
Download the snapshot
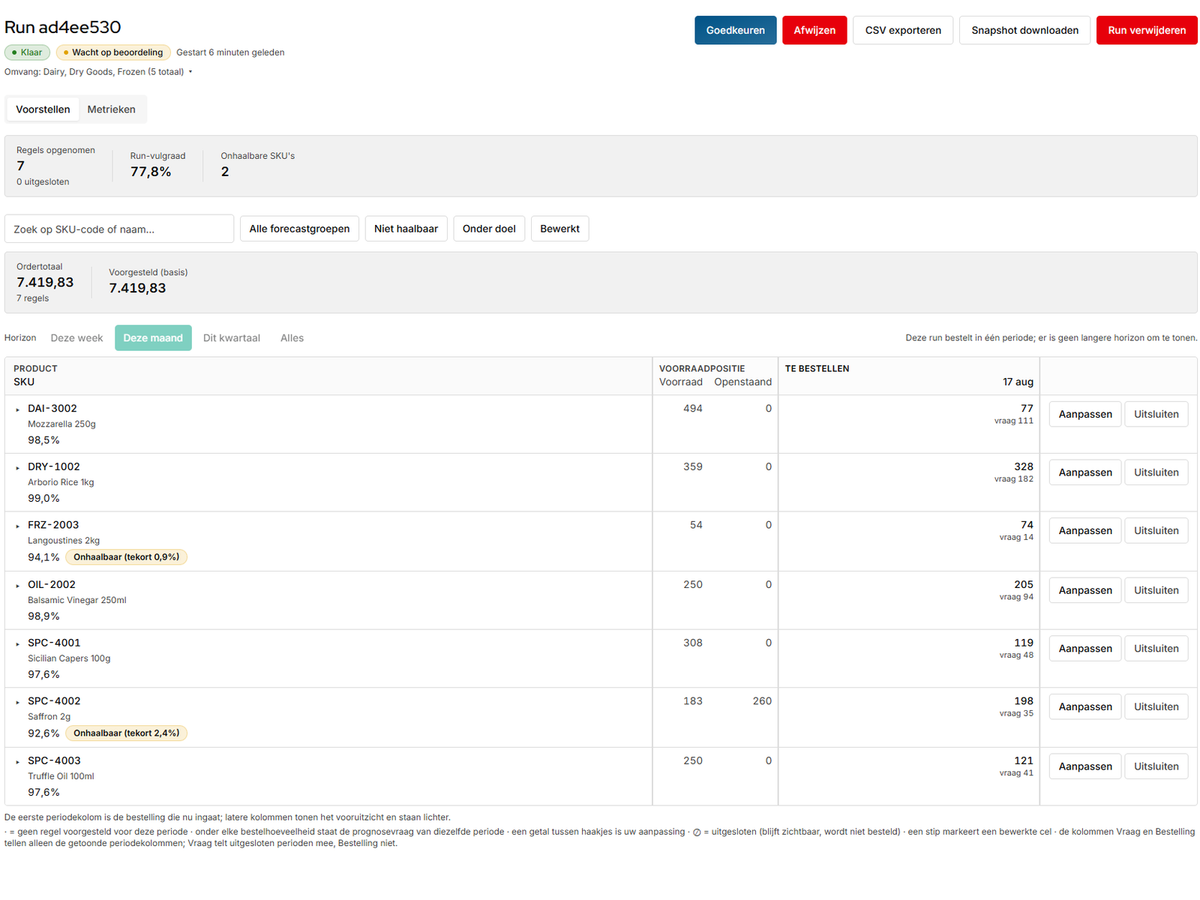(x=1025, y=30)
